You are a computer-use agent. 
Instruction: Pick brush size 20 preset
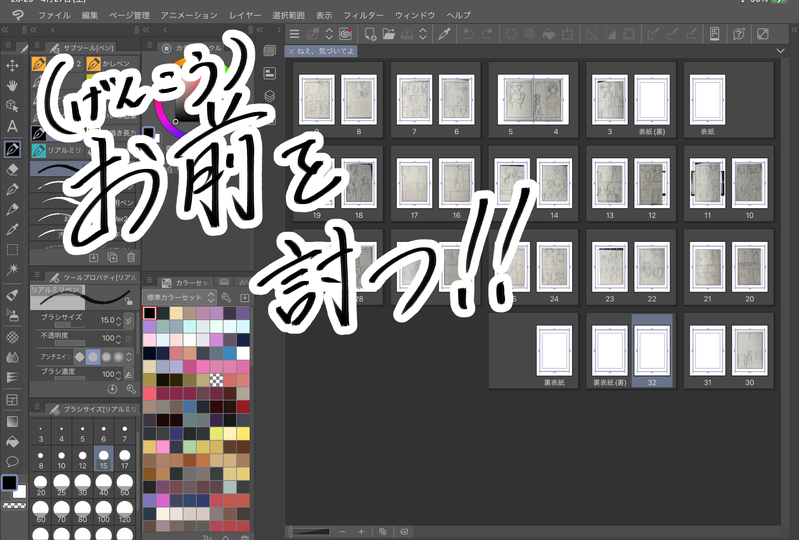(x=41, y=485)
